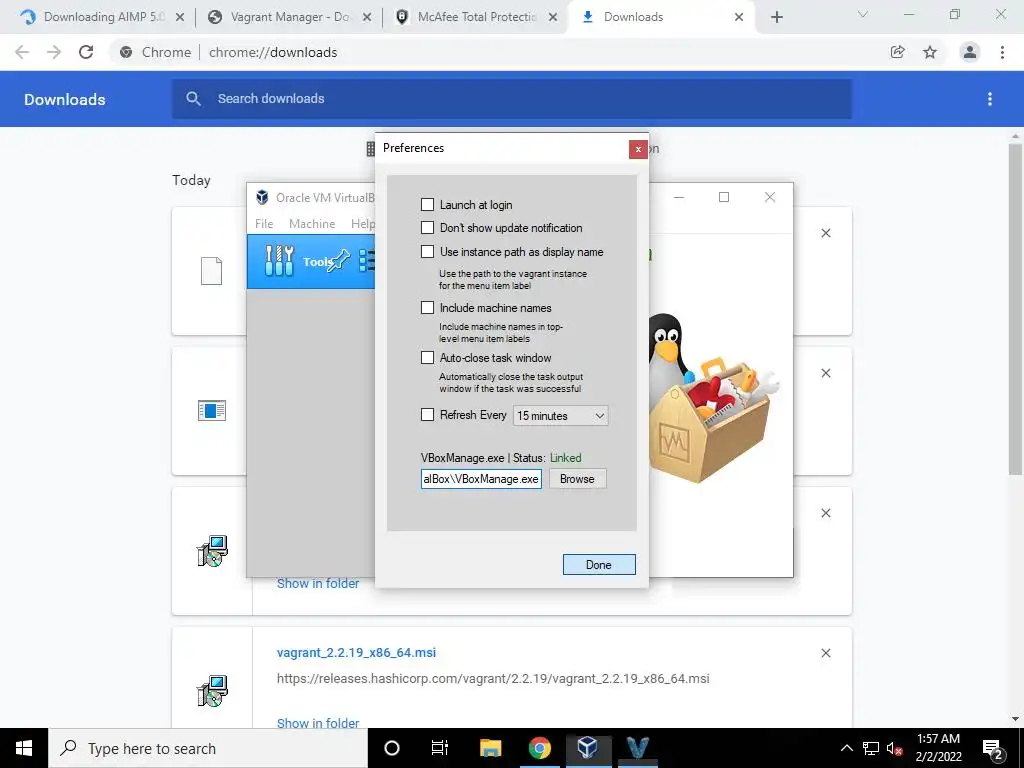Open the File menu in VirtualBox

pos(264,223)
